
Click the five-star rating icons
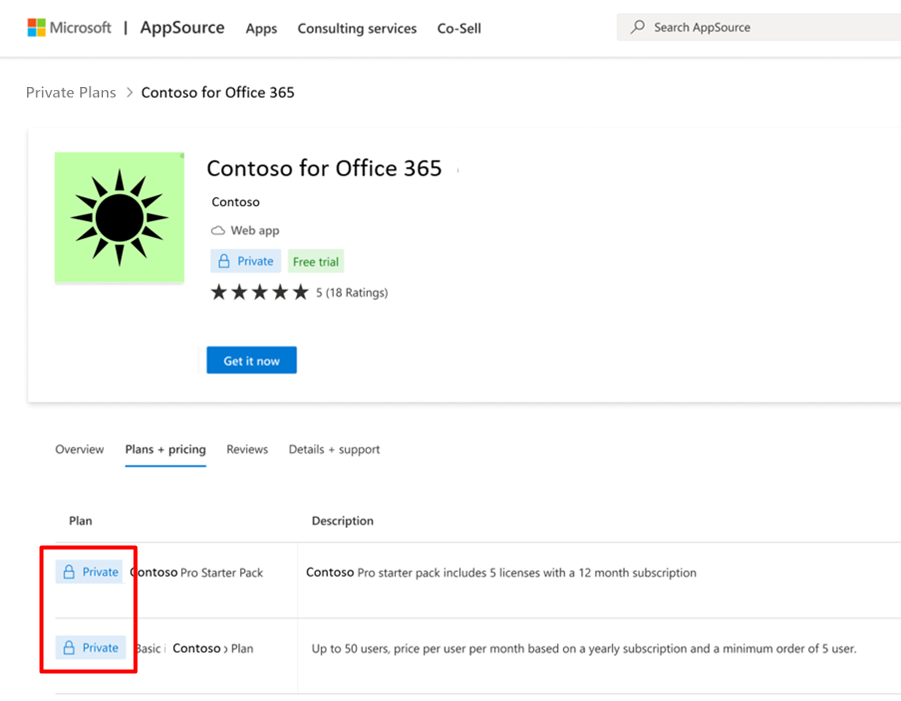click(x=260, y=292)
